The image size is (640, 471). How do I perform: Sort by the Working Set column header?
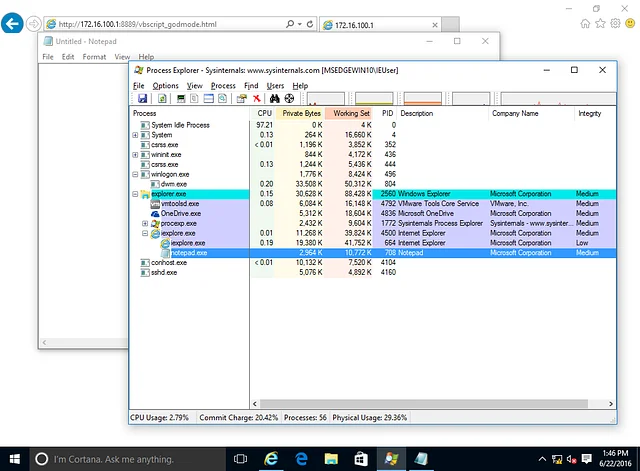tap(350, 114)
